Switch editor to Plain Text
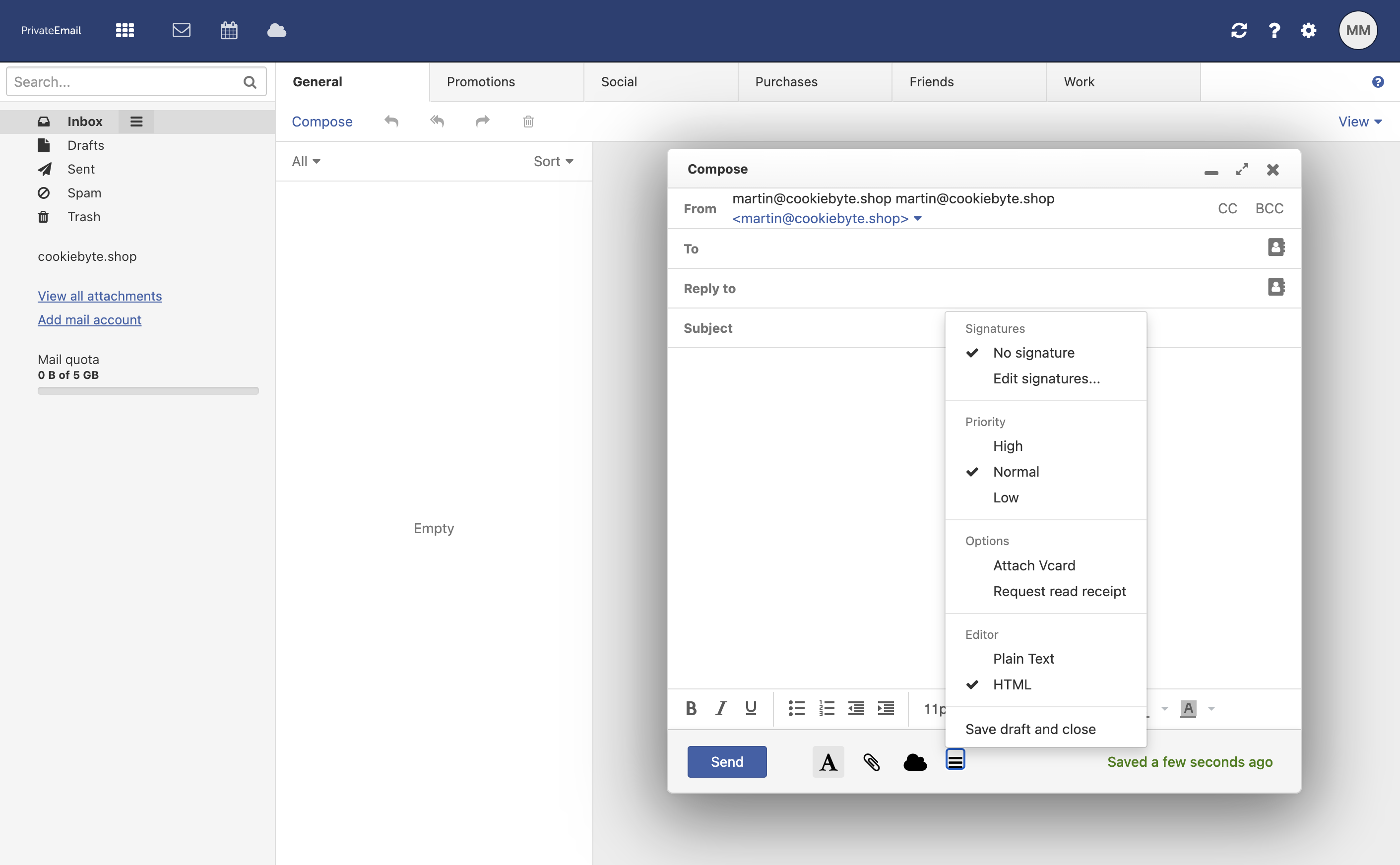 click(x=1023, y=659)
